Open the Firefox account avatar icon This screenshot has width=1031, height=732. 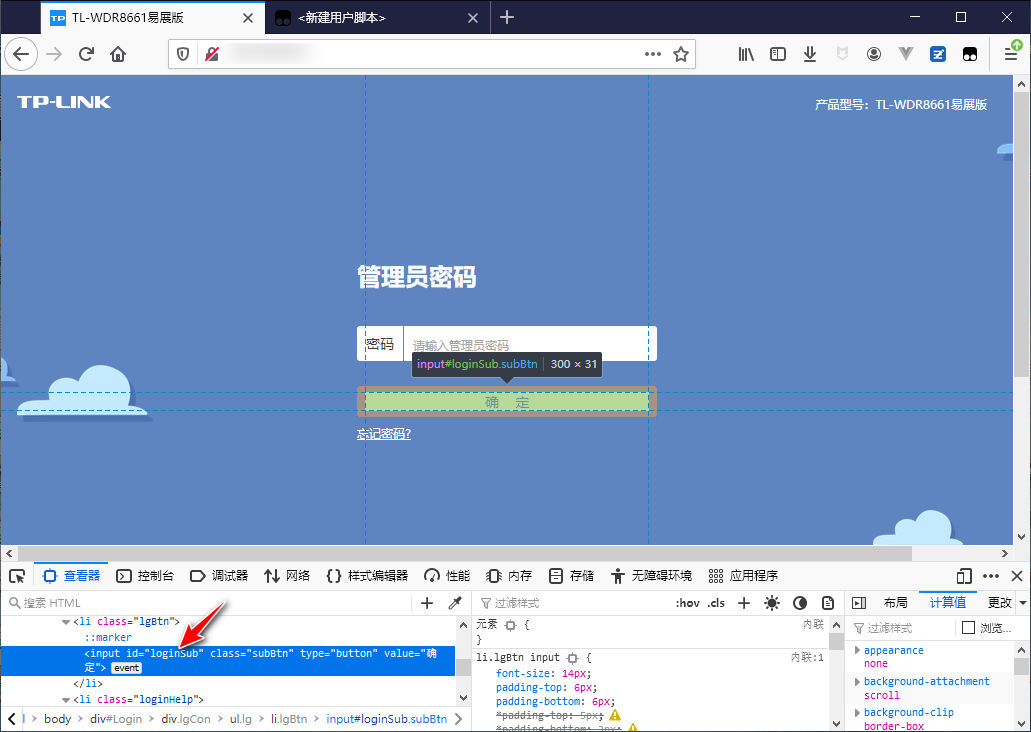874,54
